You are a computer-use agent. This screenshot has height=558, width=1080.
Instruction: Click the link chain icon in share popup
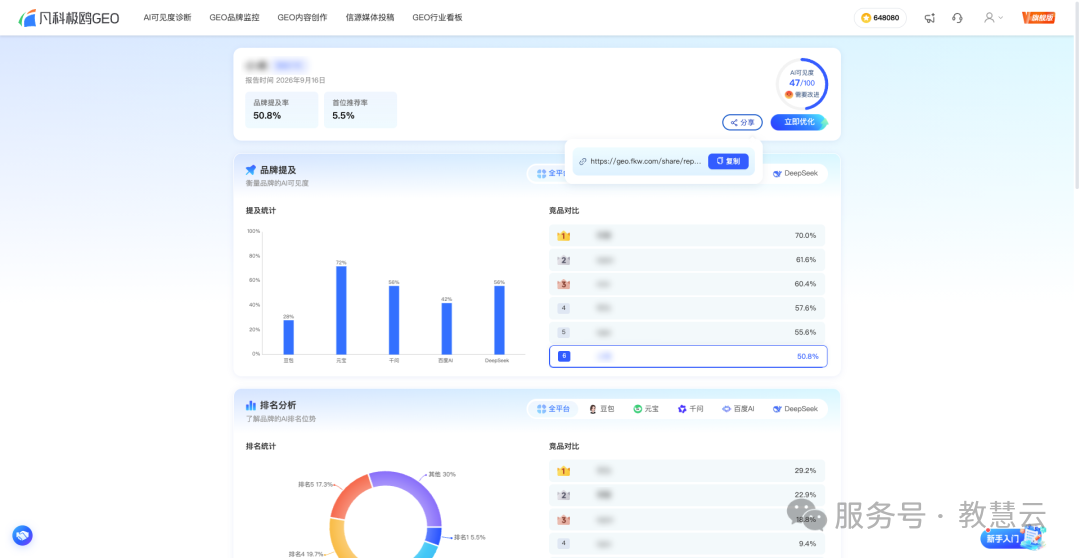coord(583,161)
